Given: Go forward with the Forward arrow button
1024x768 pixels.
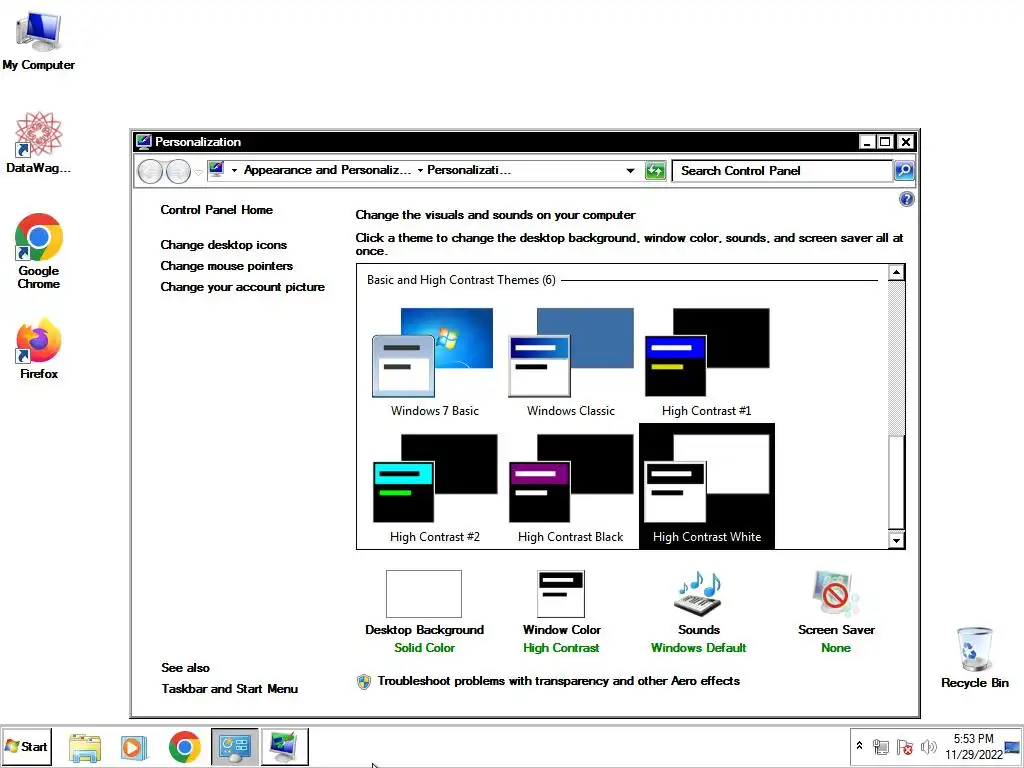Looking at the screenshot, I should point(178,172).
